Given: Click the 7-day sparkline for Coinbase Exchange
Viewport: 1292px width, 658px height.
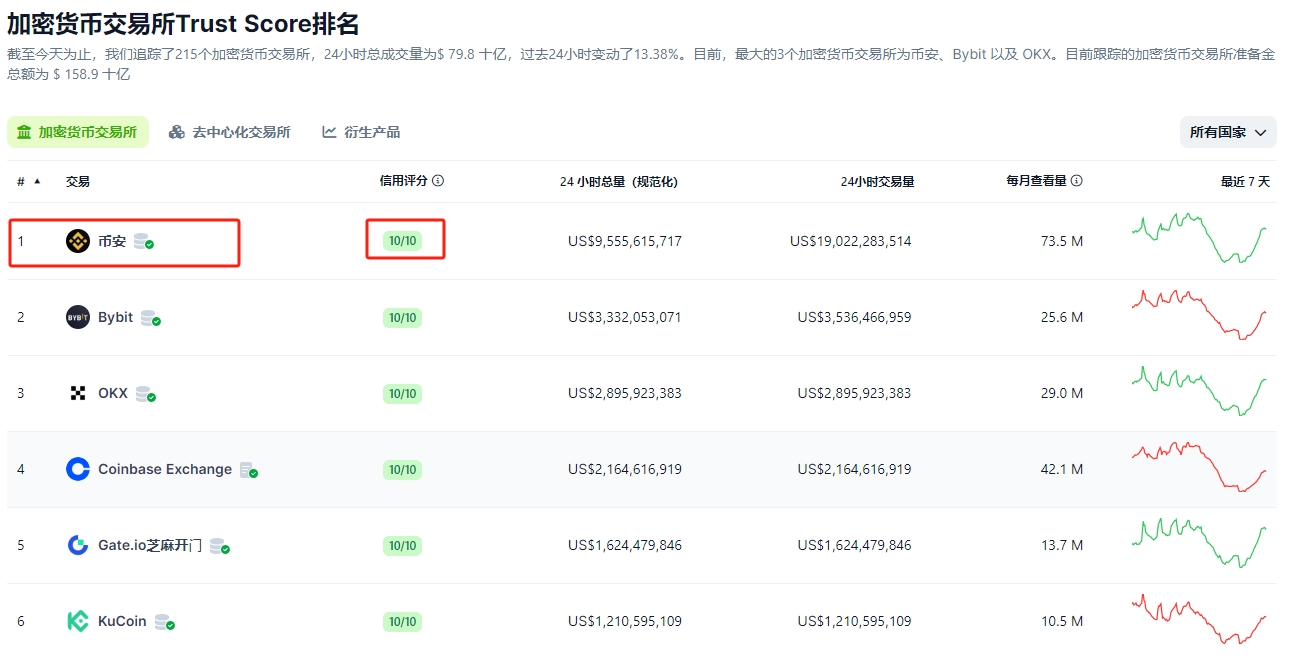Looking at the screenshot, I should click(1199, 466).
